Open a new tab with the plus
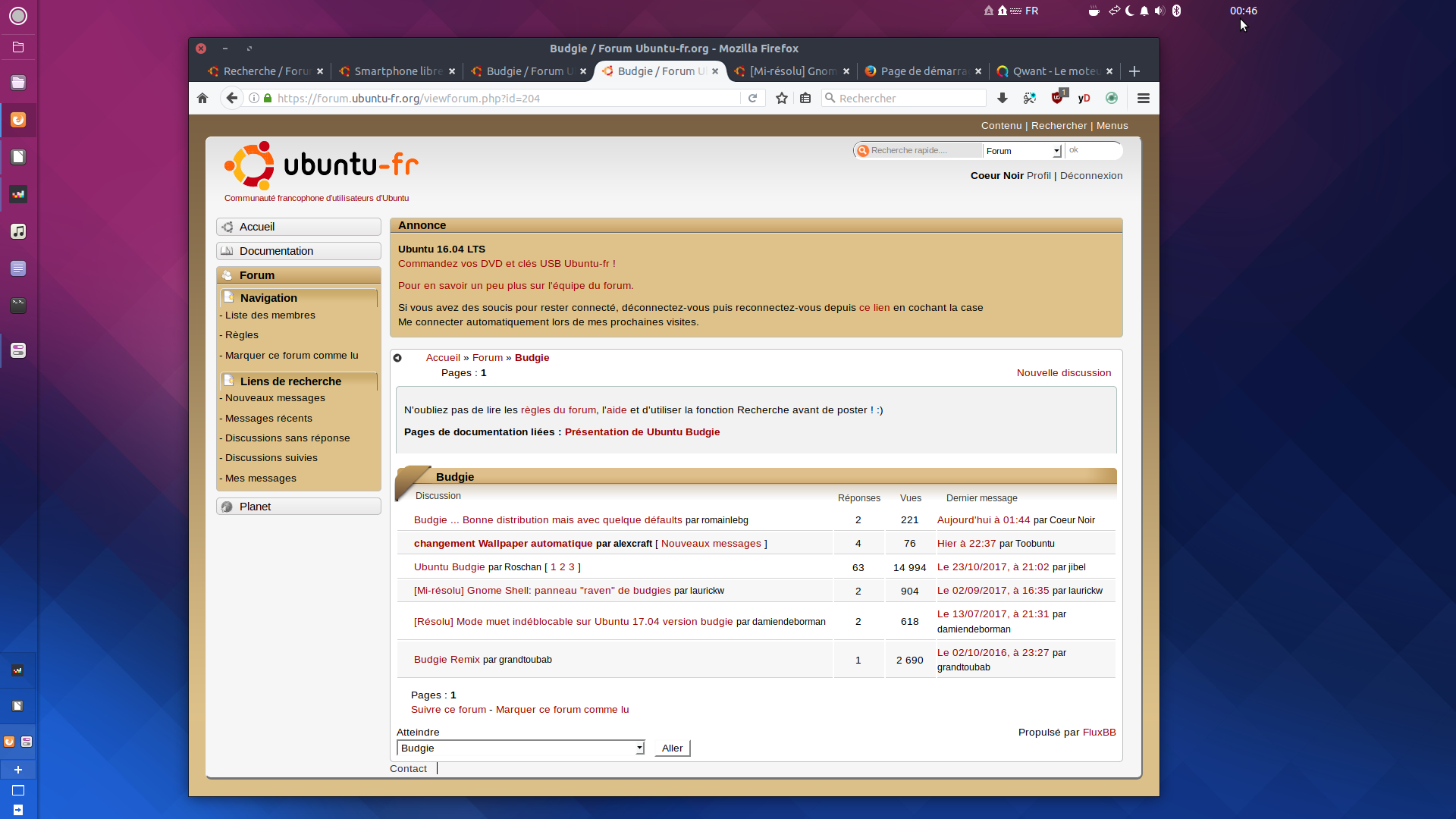 point(1134,71)
